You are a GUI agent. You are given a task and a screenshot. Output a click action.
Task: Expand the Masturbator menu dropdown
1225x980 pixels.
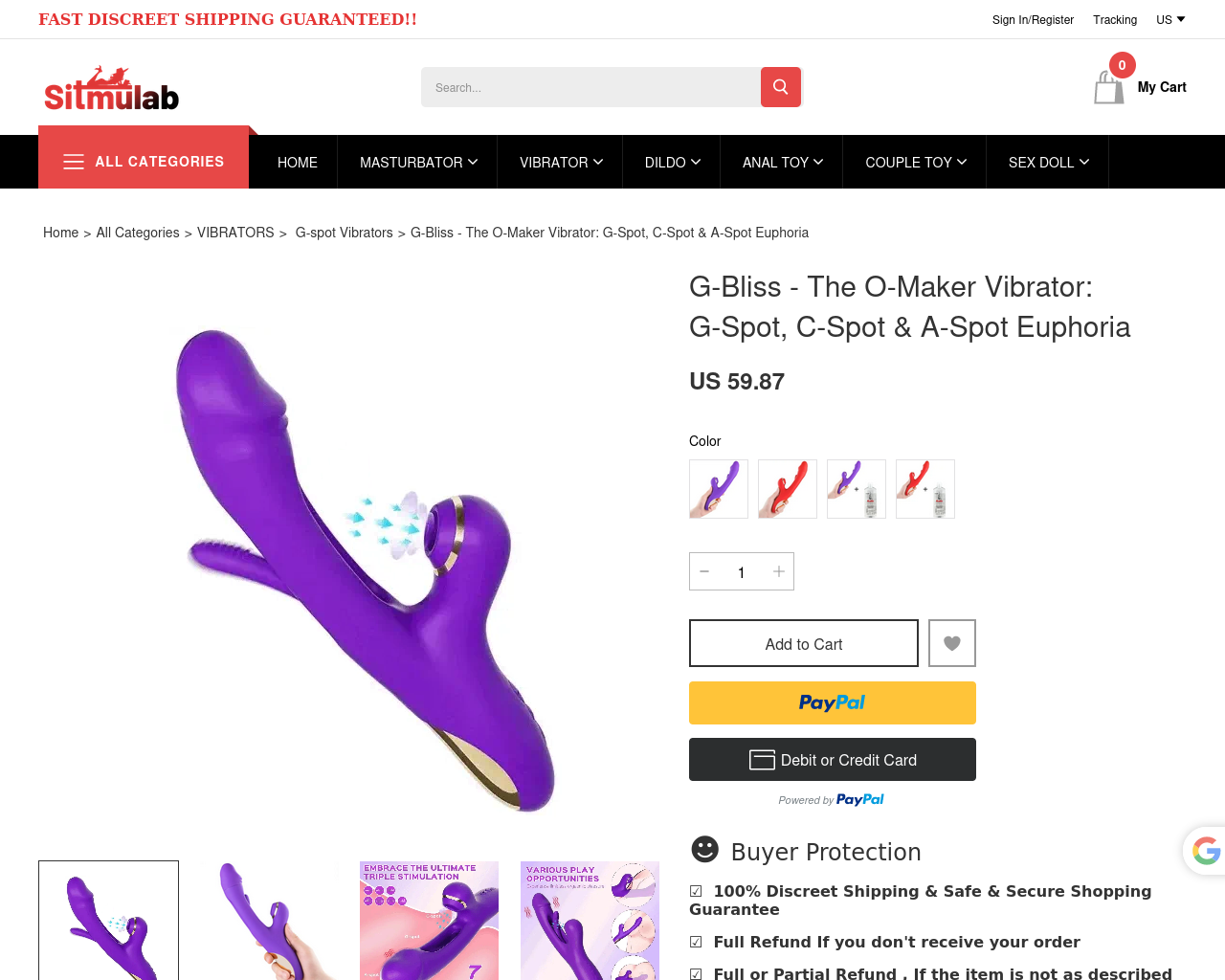(x=418, y=163)
